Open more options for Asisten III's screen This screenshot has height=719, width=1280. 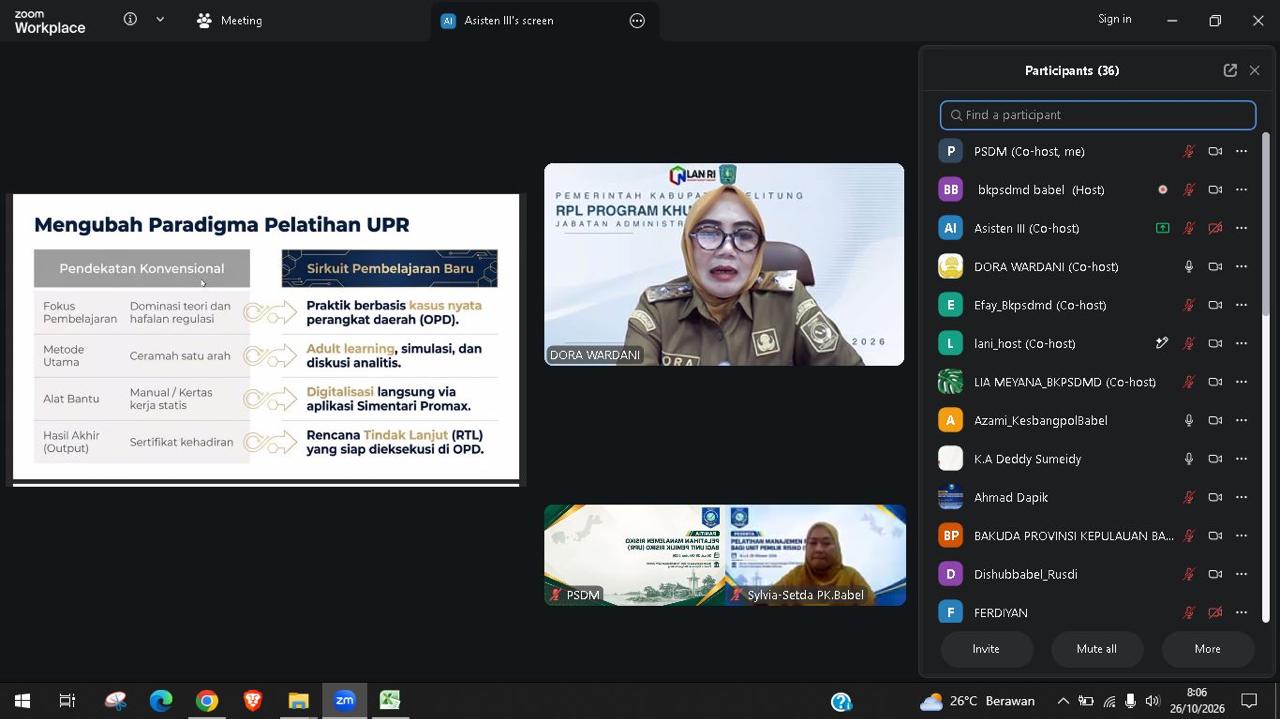[637, 20]
